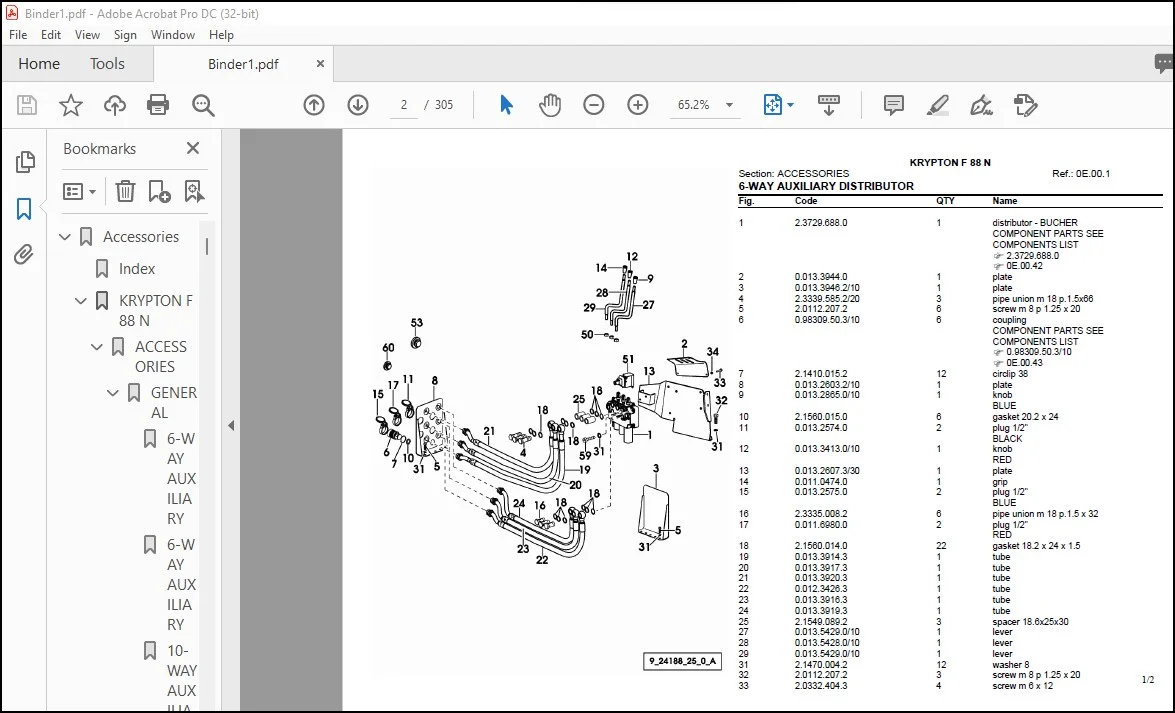Screen dimensions: 1175x713
Task: Open bookmarks options menu dropdown
Action: point(79,192)
